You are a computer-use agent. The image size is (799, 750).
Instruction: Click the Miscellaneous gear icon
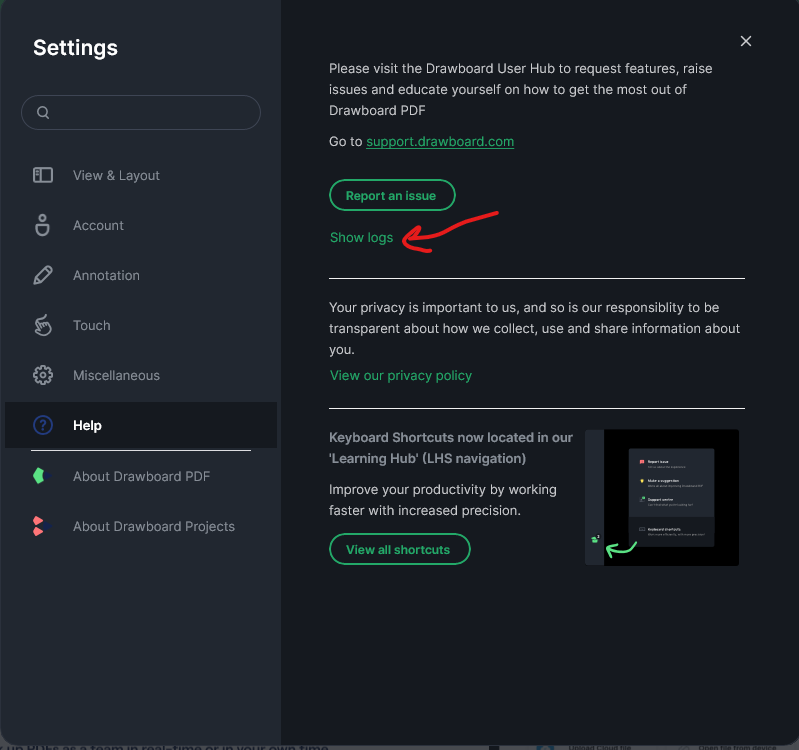click(x=43, y=375)
